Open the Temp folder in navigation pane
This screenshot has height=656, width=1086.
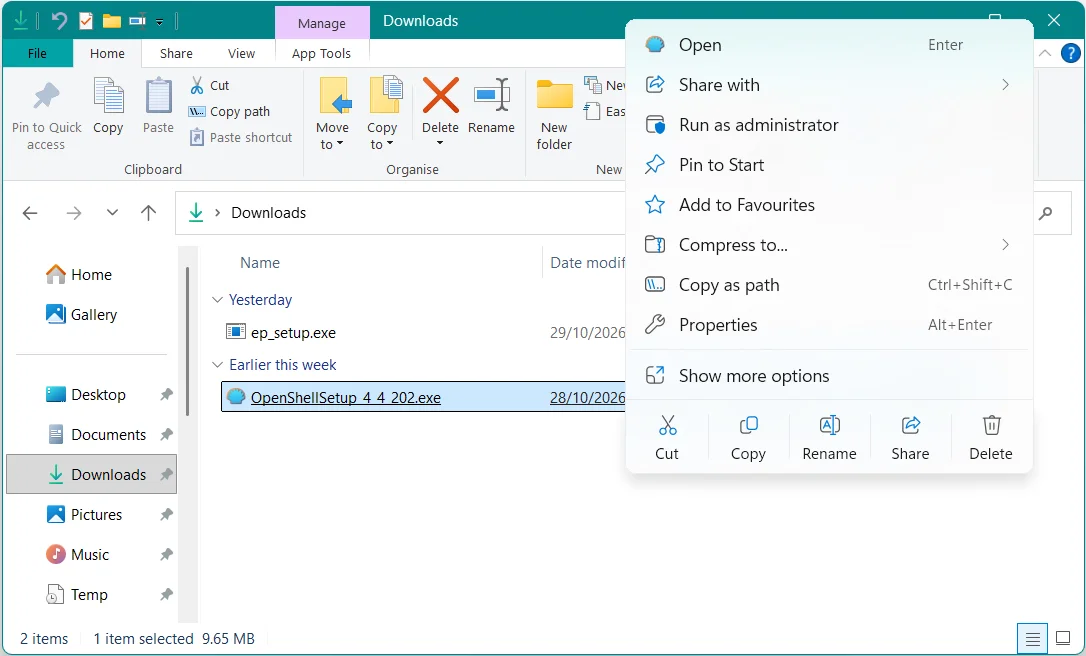(x=91, y=595)
